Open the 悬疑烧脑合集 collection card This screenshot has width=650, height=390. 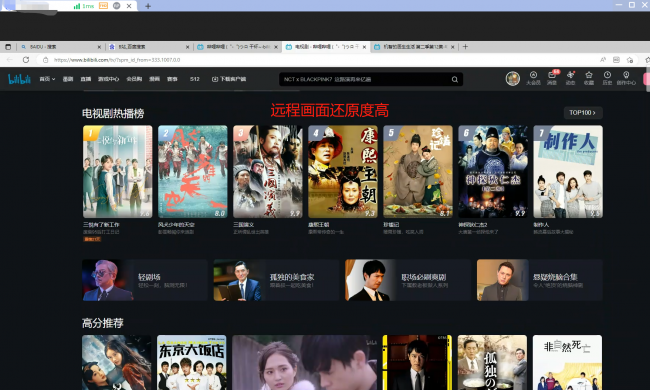[539, 280]
